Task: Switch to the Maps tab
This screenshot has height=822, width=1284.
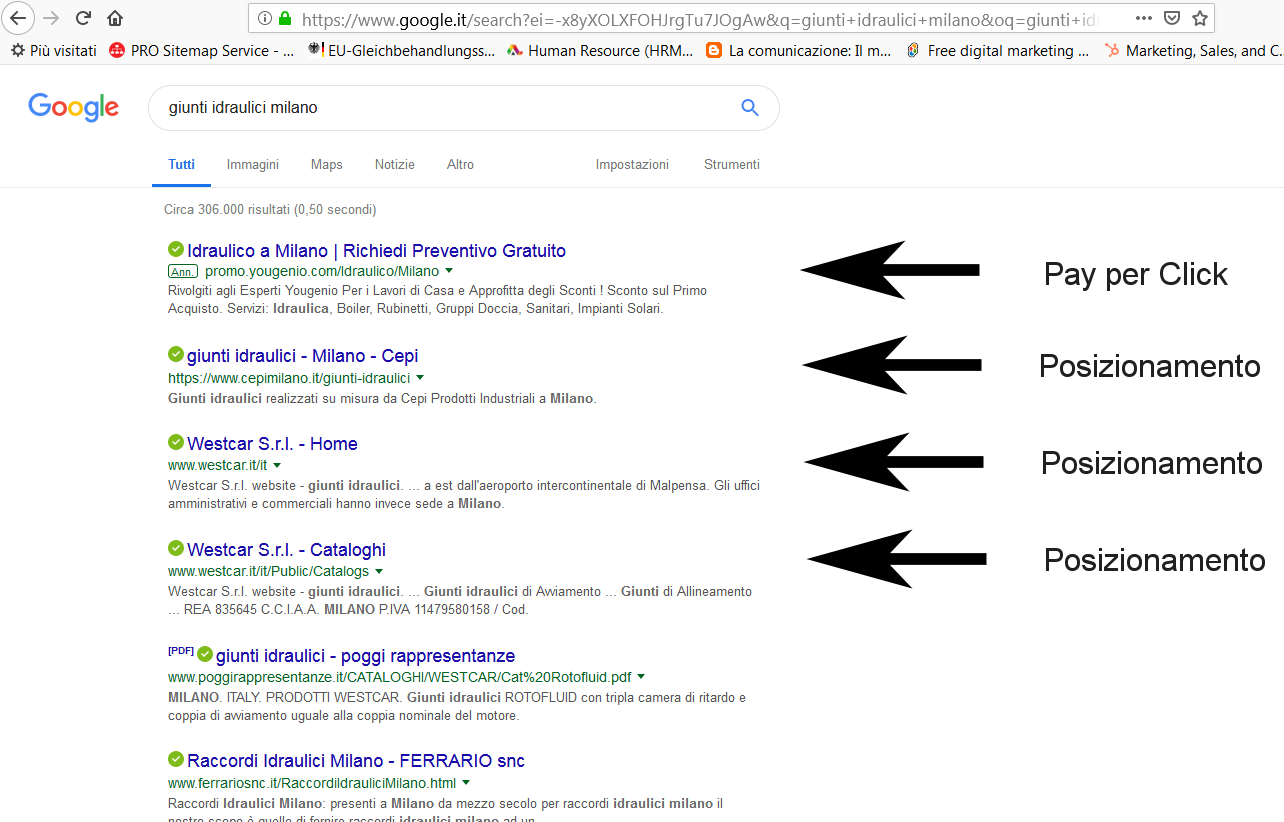Action: (327, 164)
